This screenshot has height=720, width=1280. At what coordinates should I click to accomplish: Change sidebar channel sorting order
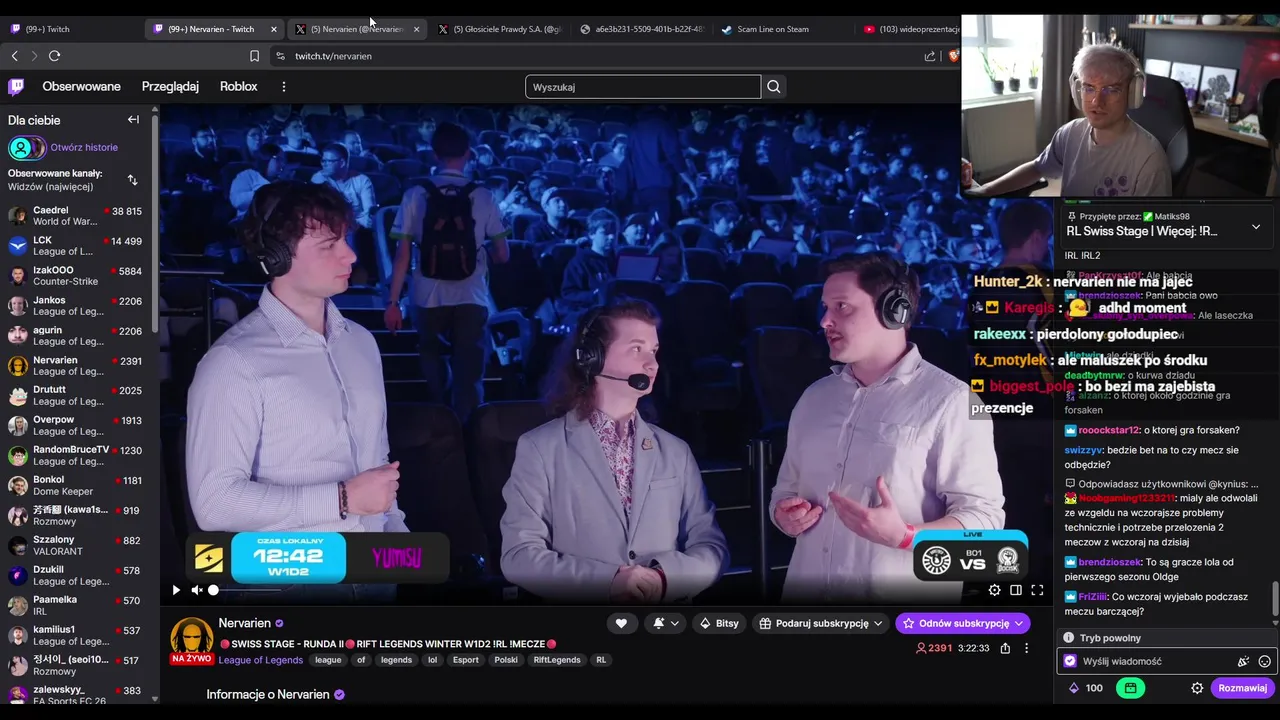tap(132, 180)
